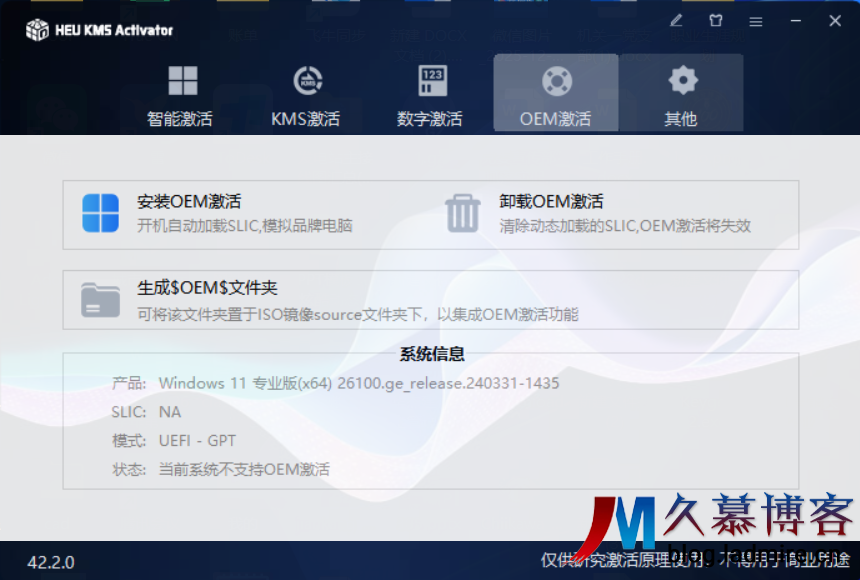860x580 pixels.
Task: Open the hamburger menu in title bar
Action: 756,21
